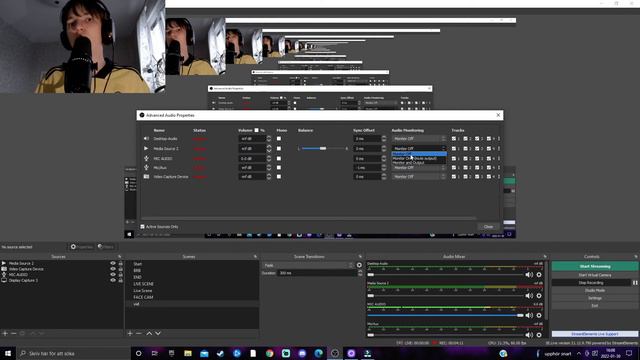The height and width of the screenshot is (360, 640).
Task: Open scene transition gear properties
Action: (x=359, y=265)
